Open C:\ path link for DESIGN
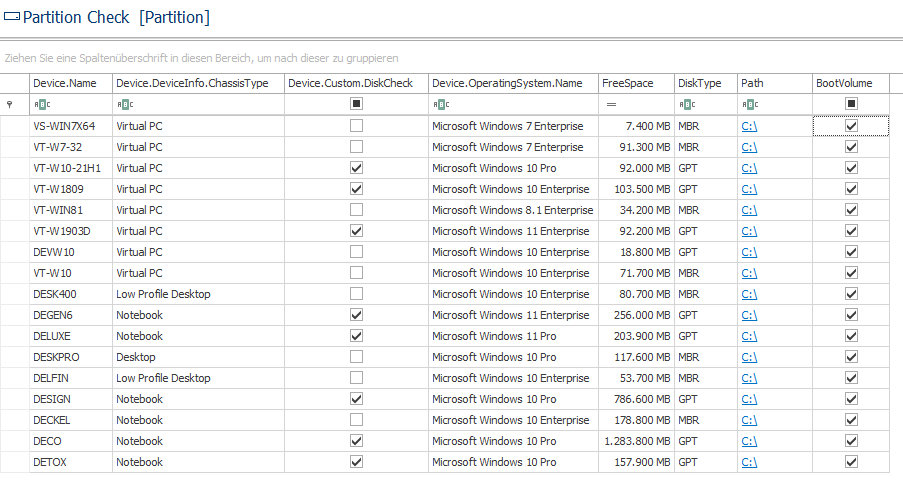 (x=749, y=399)
